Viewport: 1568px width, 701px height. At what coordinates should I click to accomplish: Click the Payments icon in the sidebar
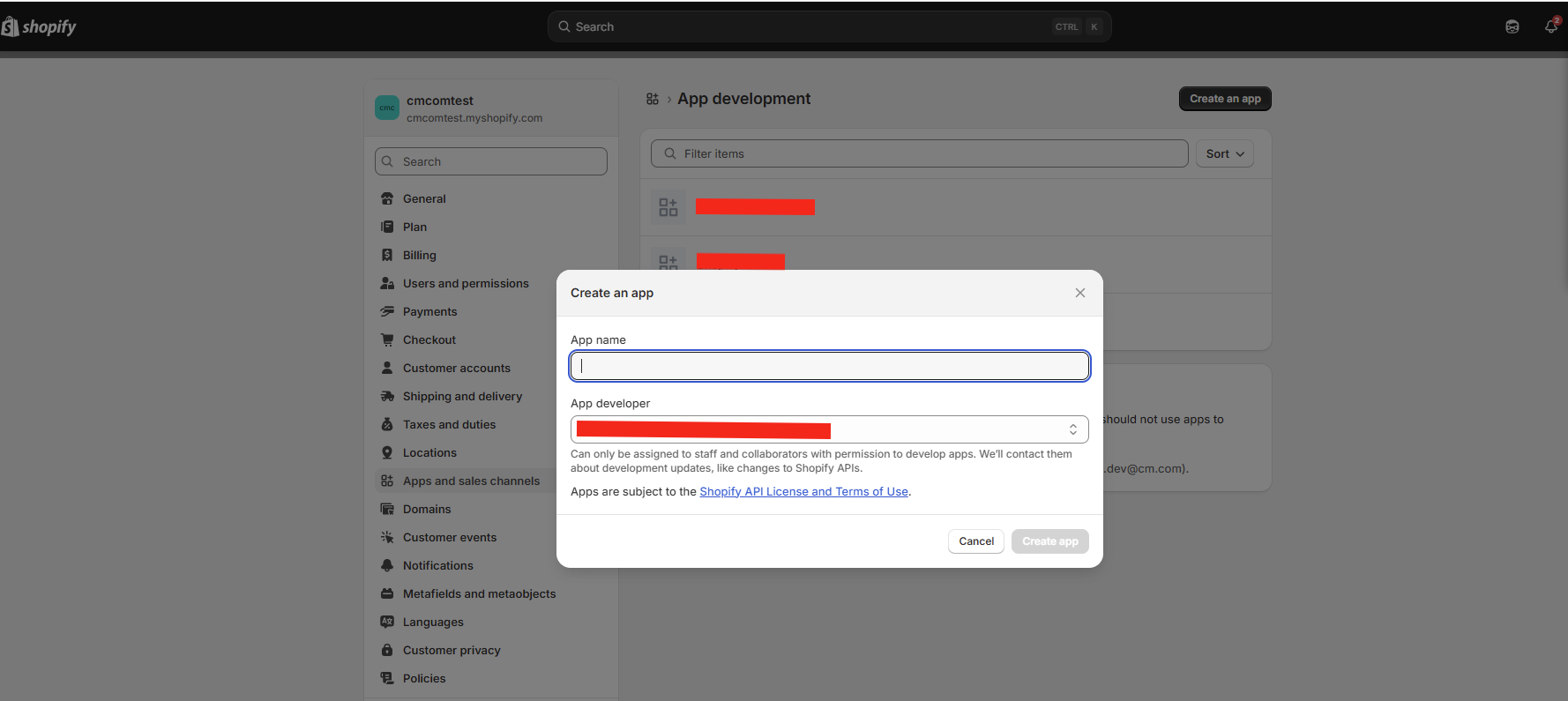[x=387, y=311]
